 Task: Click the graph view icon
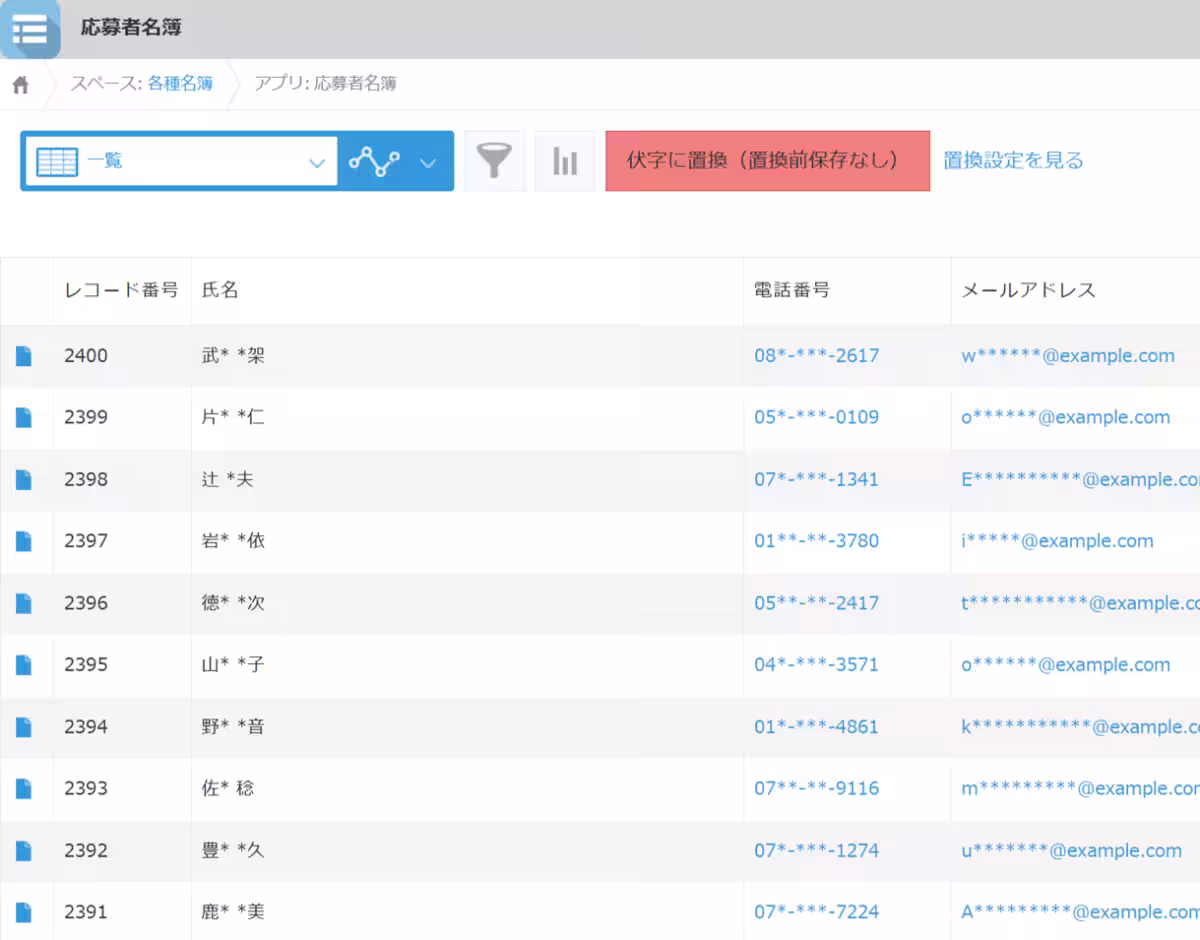374,161
